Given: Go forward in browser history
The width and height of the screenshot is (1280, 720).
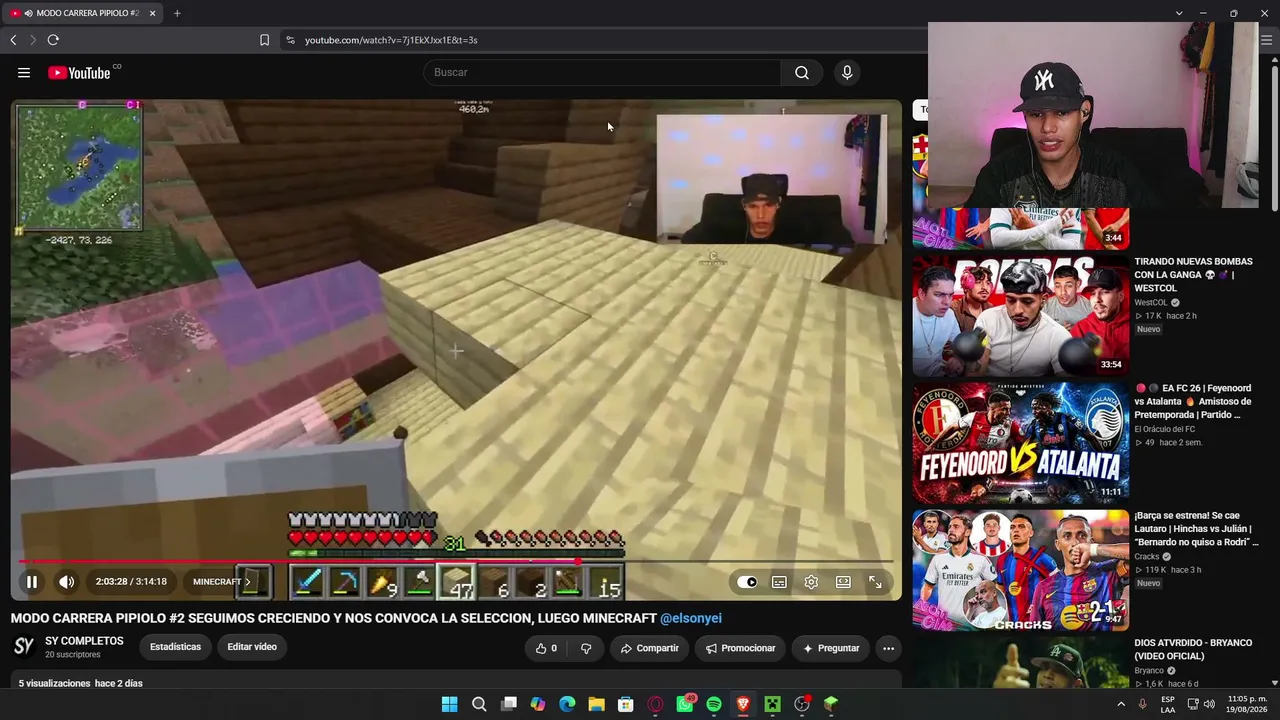Looking at the screenshot, I should tap(32, 40).
